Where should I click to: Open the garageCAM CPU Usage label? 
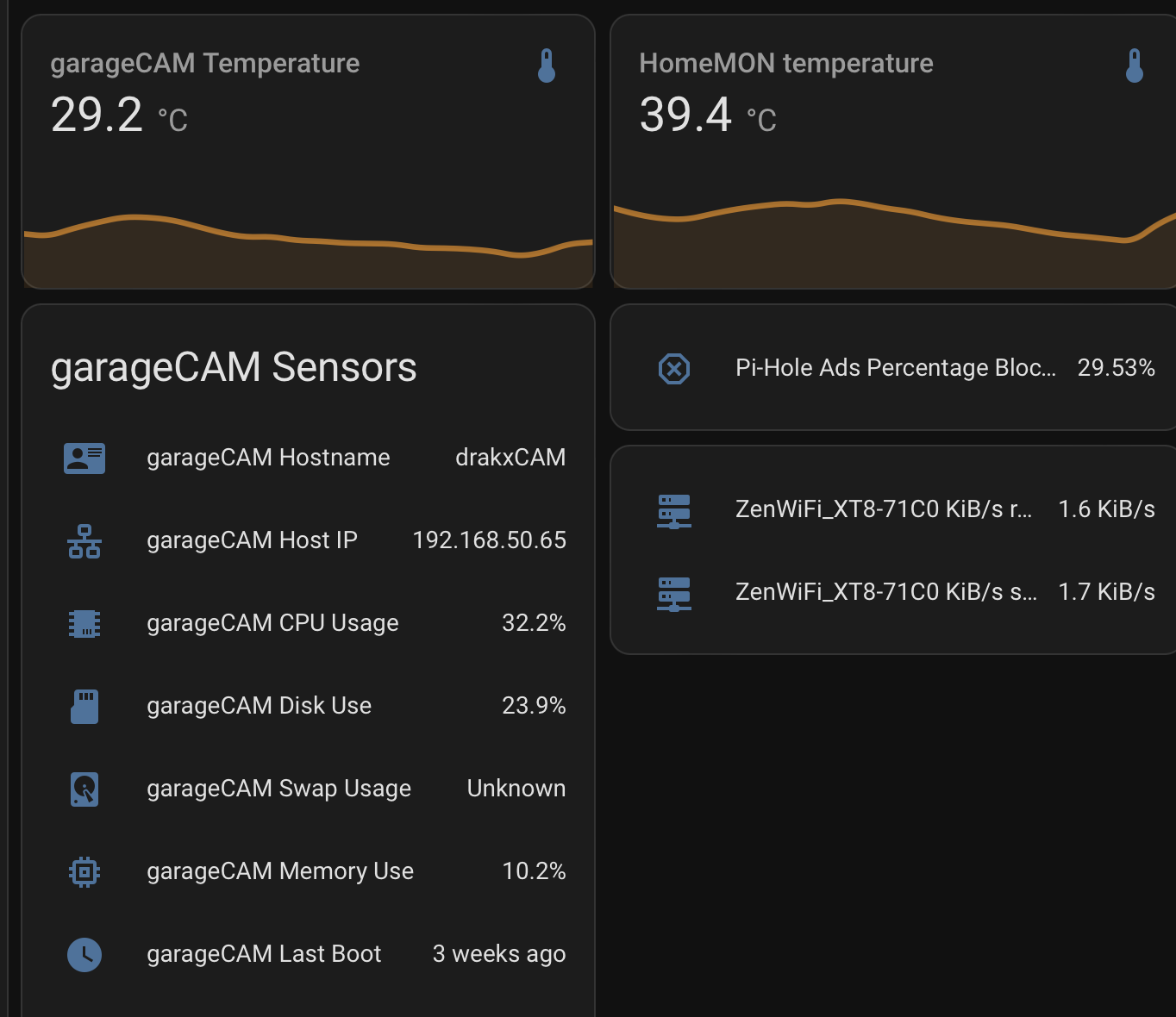click(x=272, y=623)
